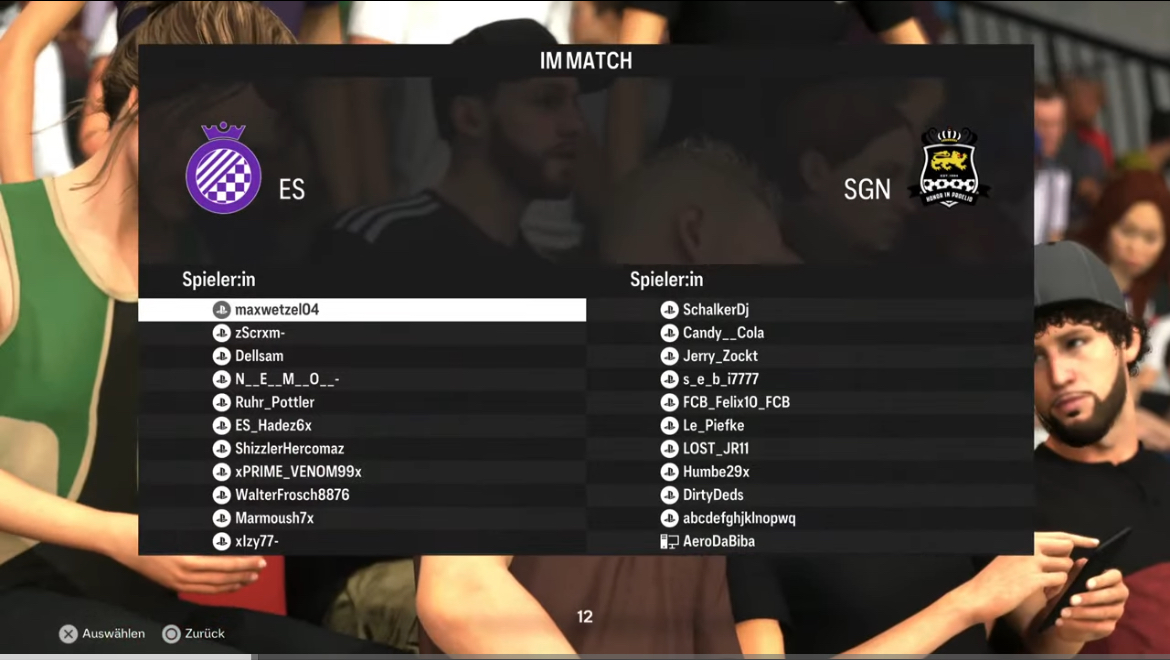Click the Auswählen label
The width and height of the screenshot is (1170, 660).
point(113,633)
